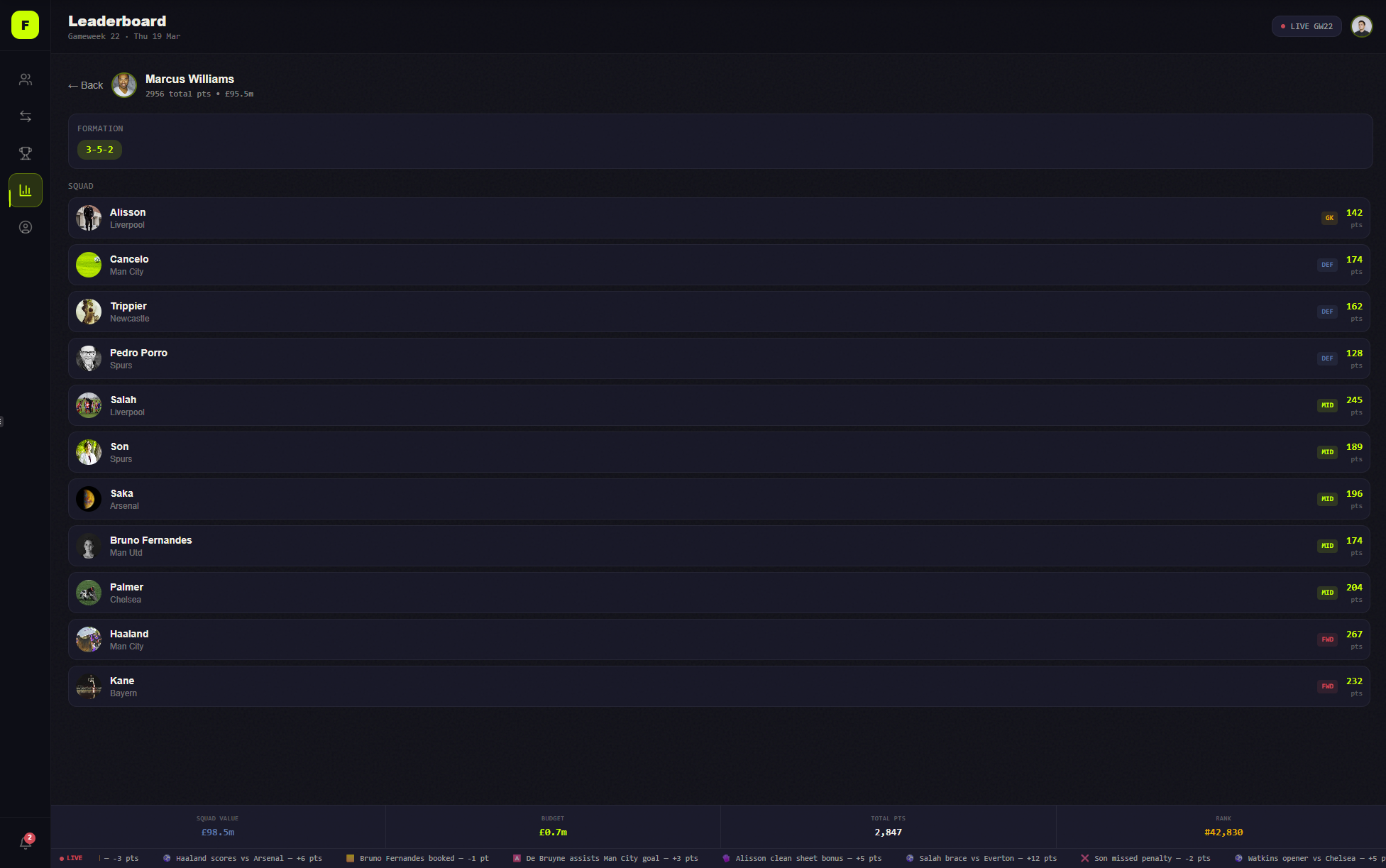This screenshot has width=1386, height=868.
Task: Click the green F app logo
Action: tap(25, 26)
